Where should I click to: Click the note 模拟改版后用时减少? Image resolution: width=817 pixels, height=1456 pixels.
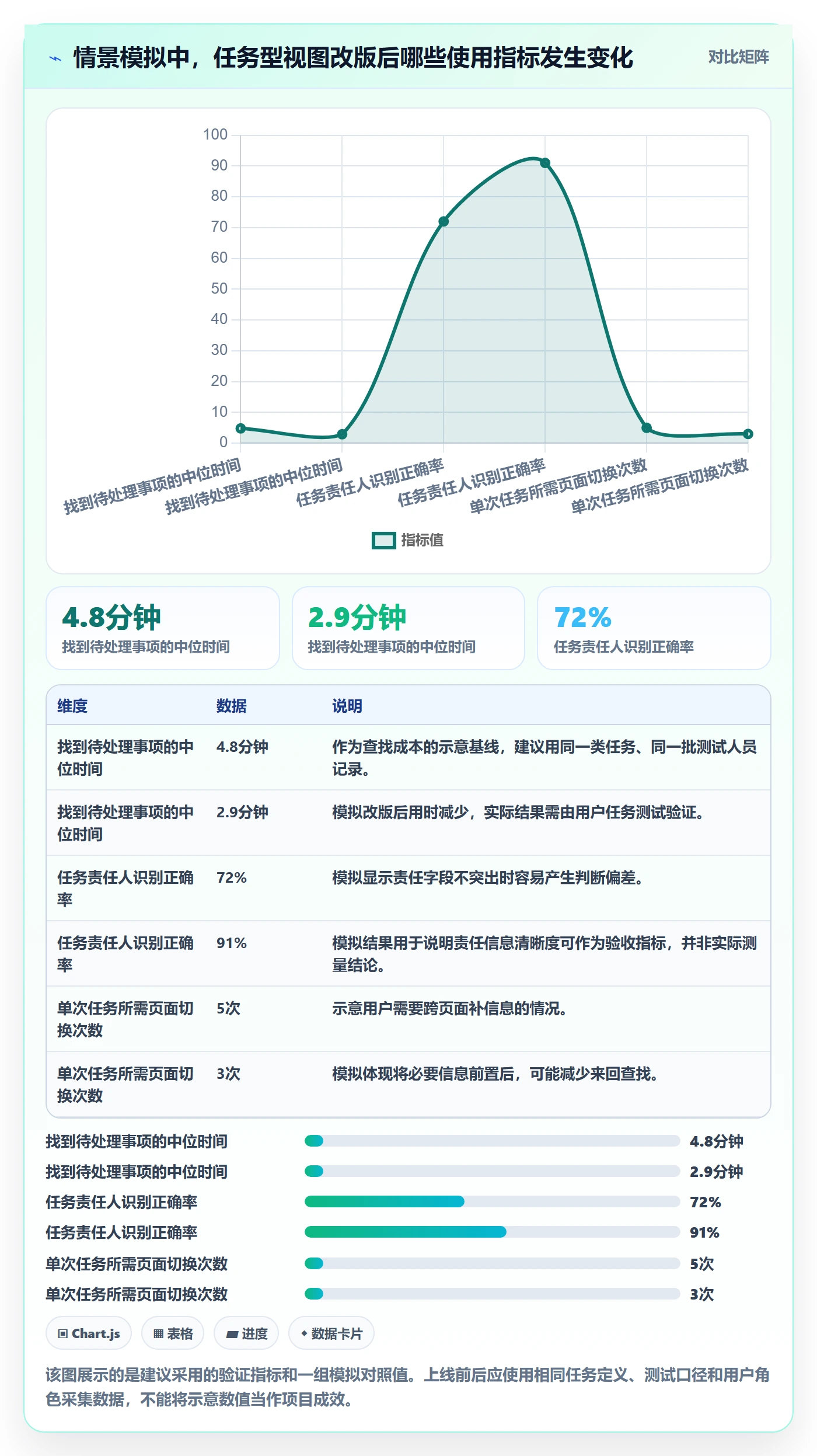coord(518,812)
